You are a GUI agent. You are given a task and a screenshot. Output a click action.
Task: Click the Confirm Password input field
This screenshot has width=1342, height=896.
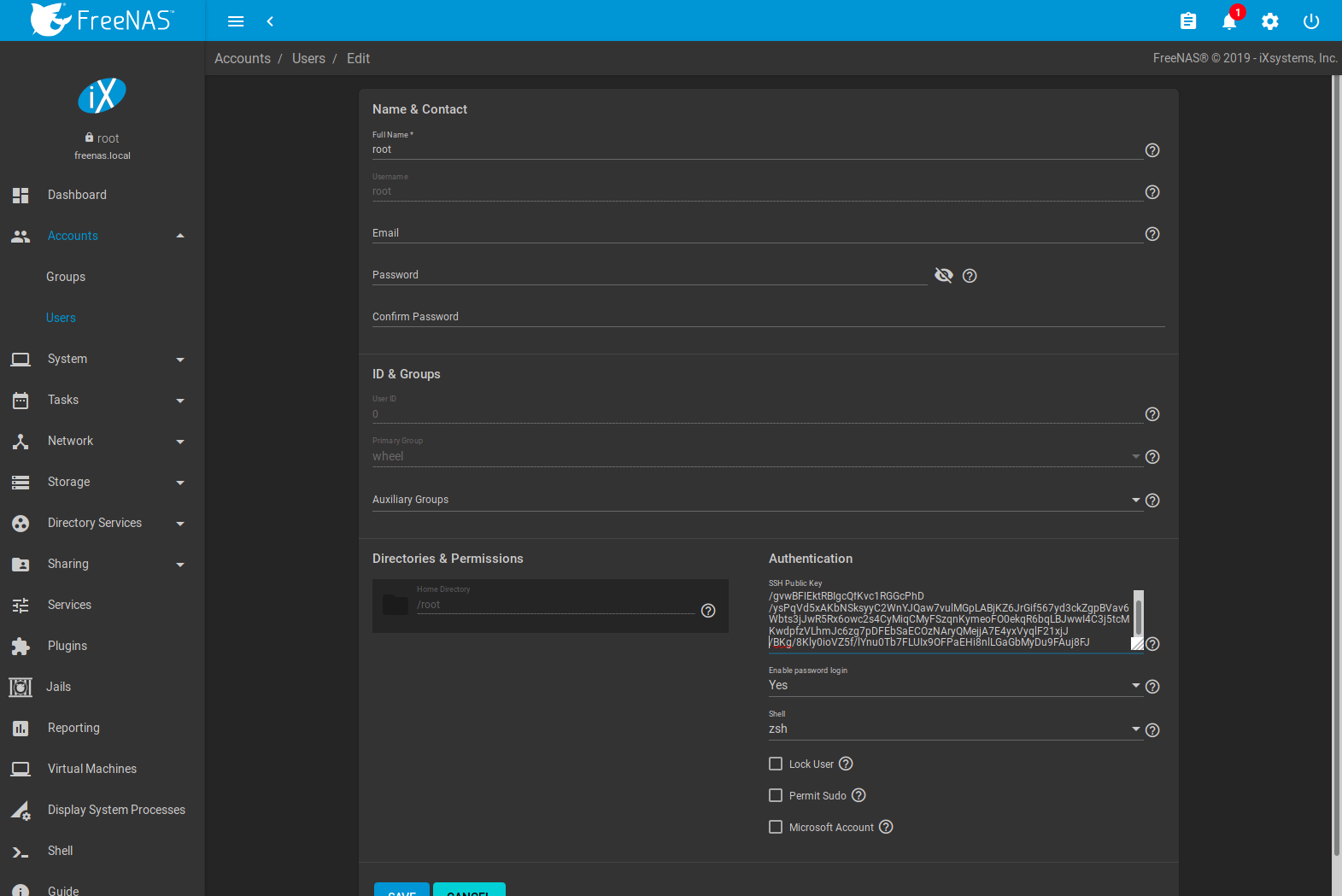point(768,317)
